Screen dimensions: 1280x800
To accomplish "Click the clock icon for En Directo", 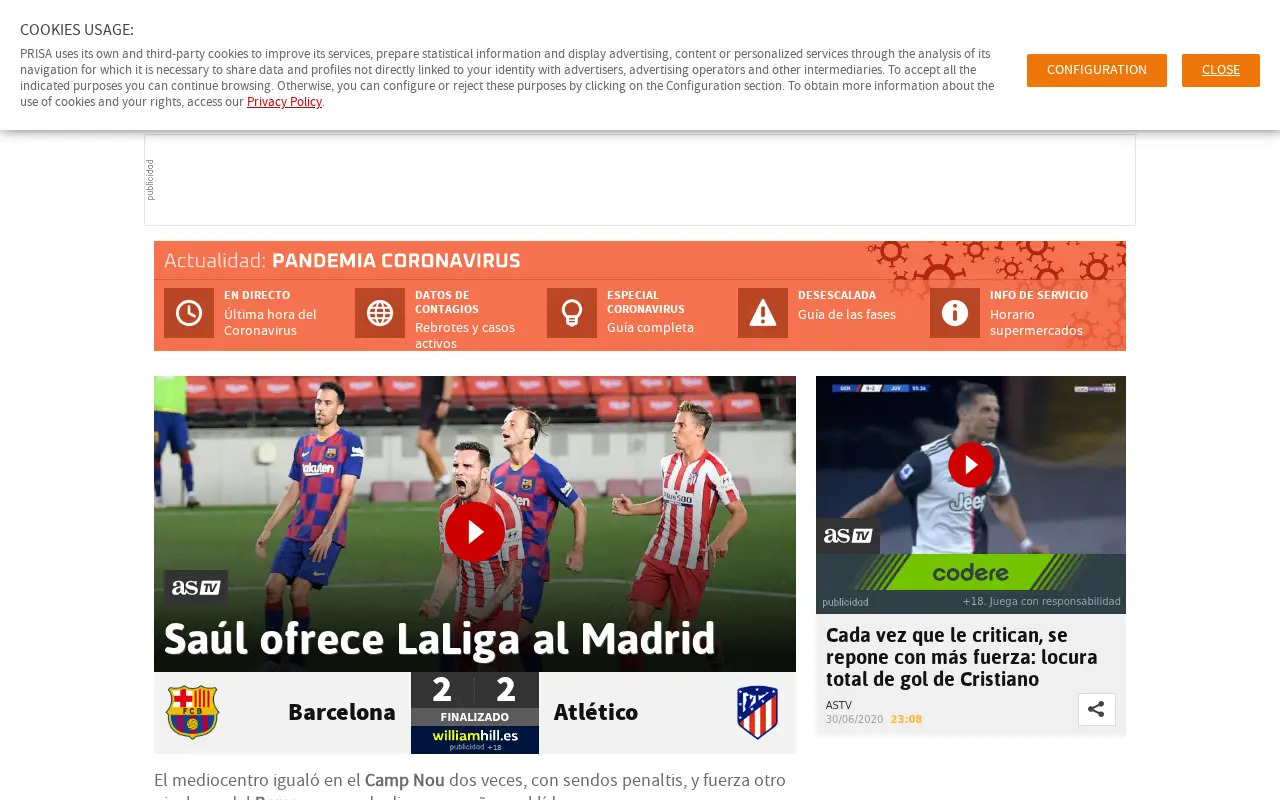I will 189,313.
